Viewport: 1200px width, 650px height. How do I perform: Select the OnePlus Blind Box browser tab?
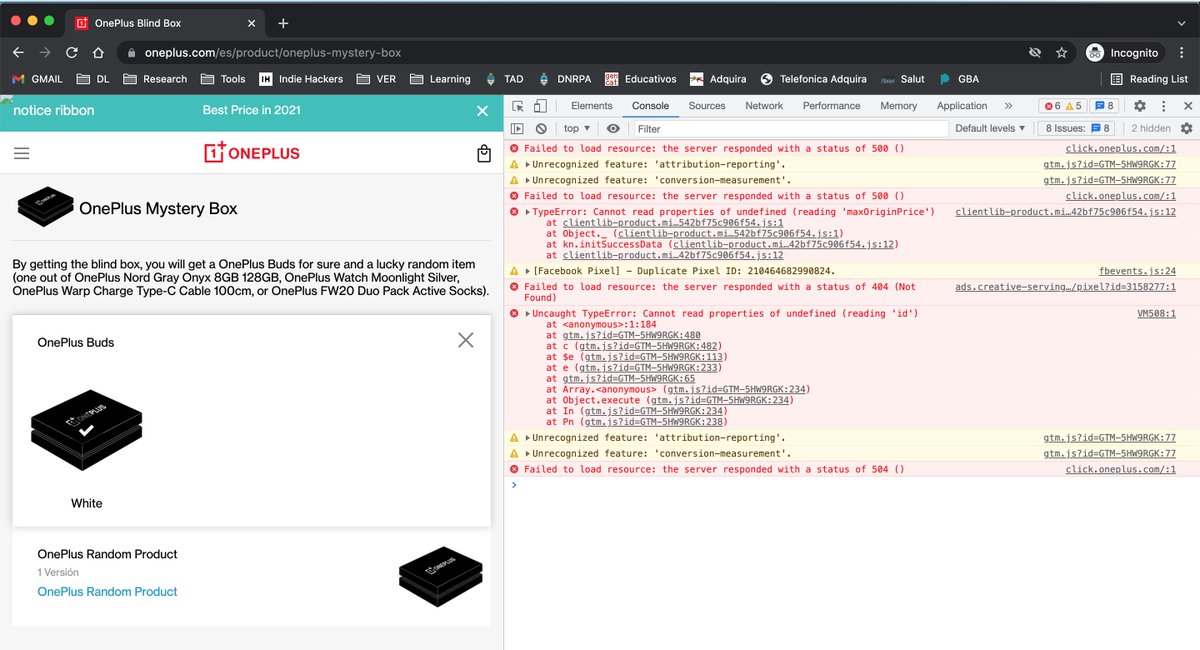[x=165, y=23]
